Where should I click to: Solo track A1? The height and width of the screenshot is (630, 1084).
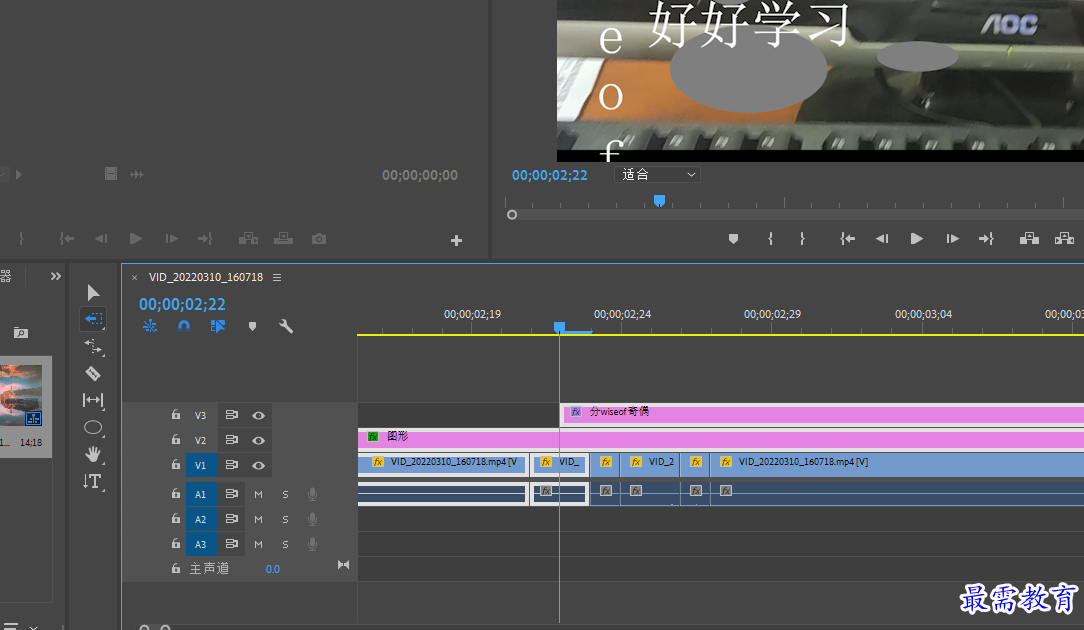(285, 494)
